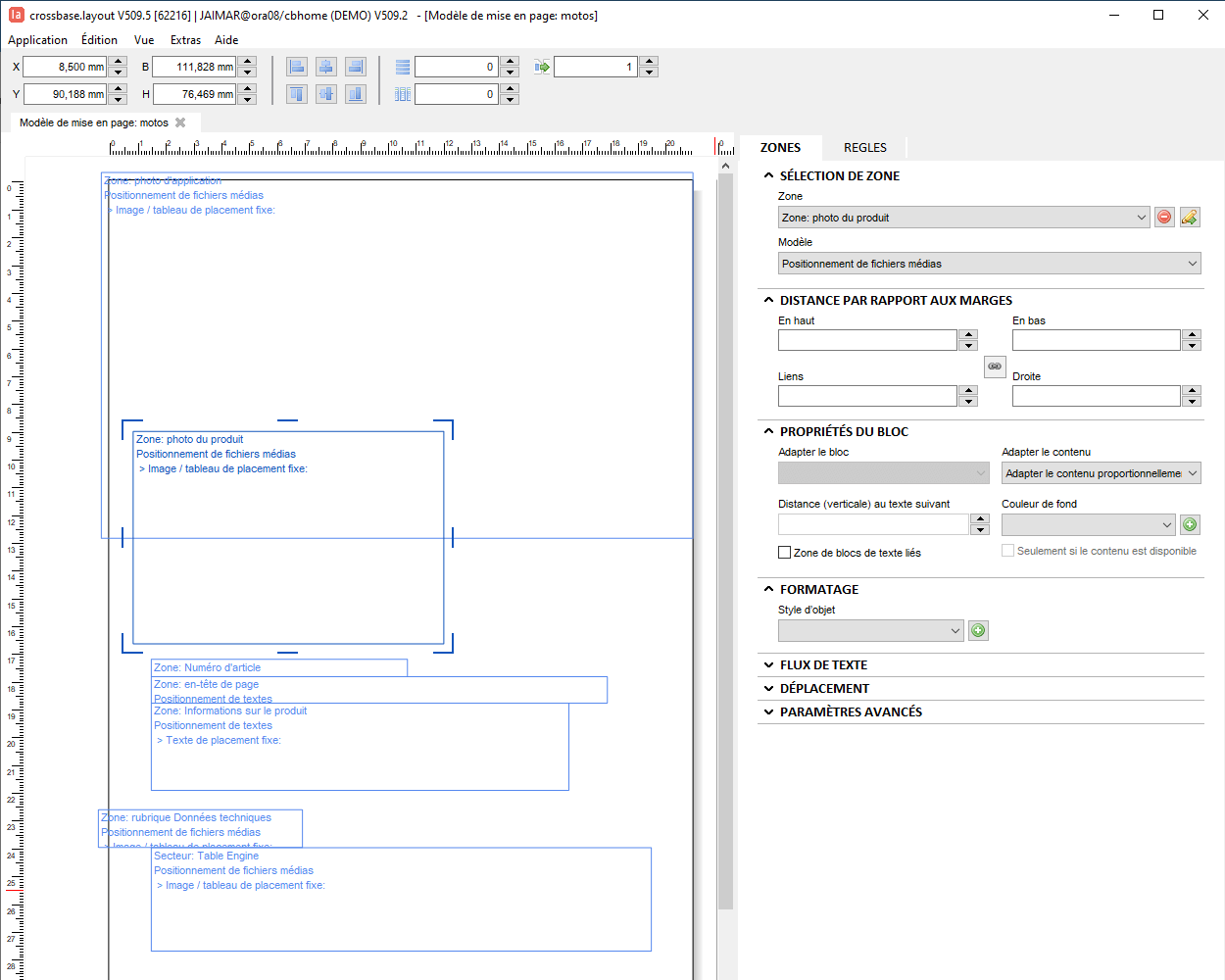
Task: Click the H height input field
Action: tap(194, 94)
